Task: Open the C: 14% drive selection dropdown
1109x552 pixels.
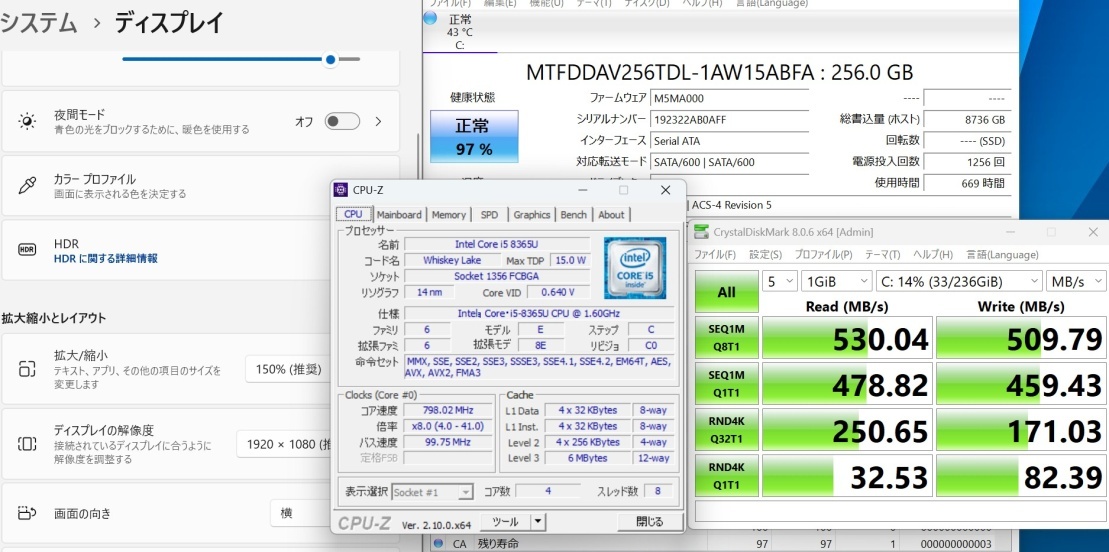Action: coord(958,282)
